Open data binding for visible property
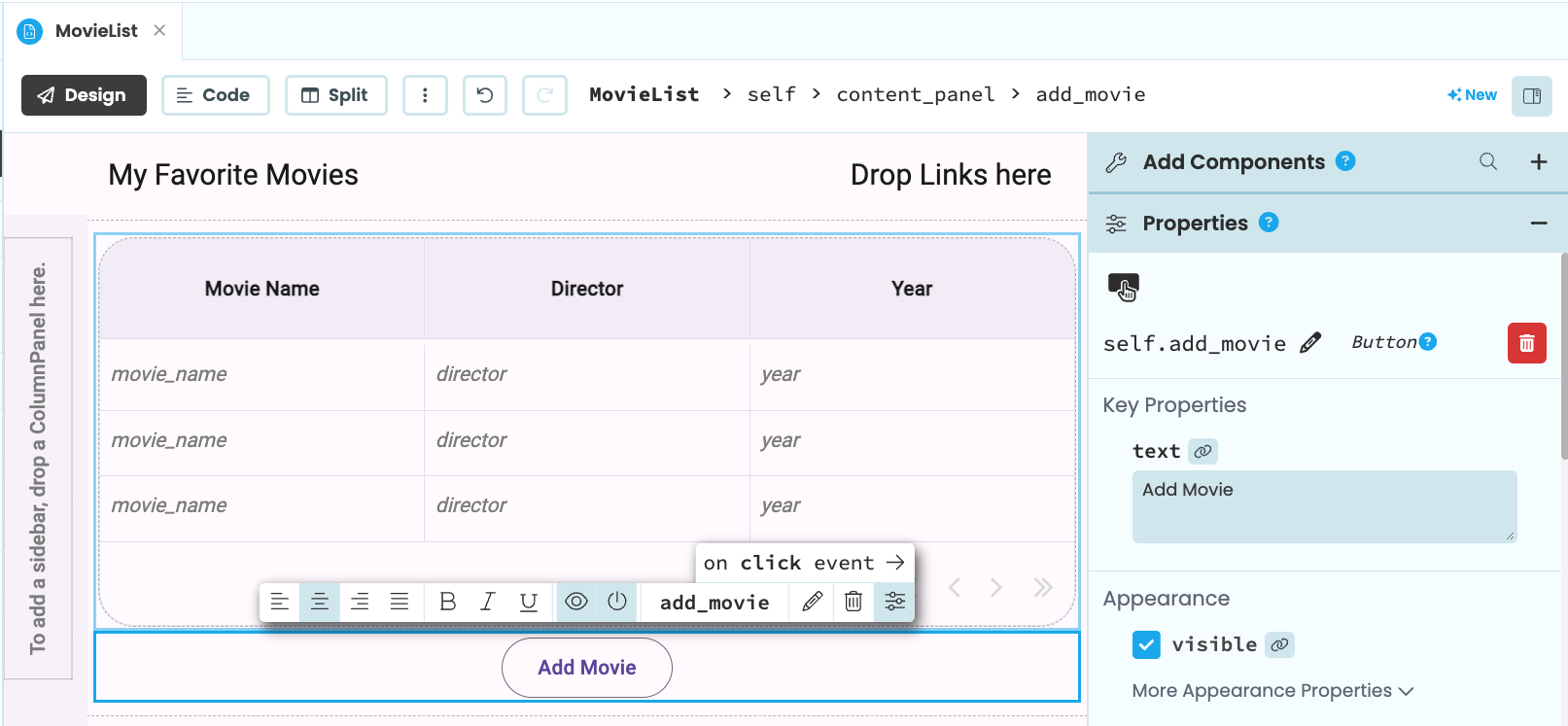The width and height of the screenshot is (1568, 726). pyautogui.click(x=1280, y=644)
